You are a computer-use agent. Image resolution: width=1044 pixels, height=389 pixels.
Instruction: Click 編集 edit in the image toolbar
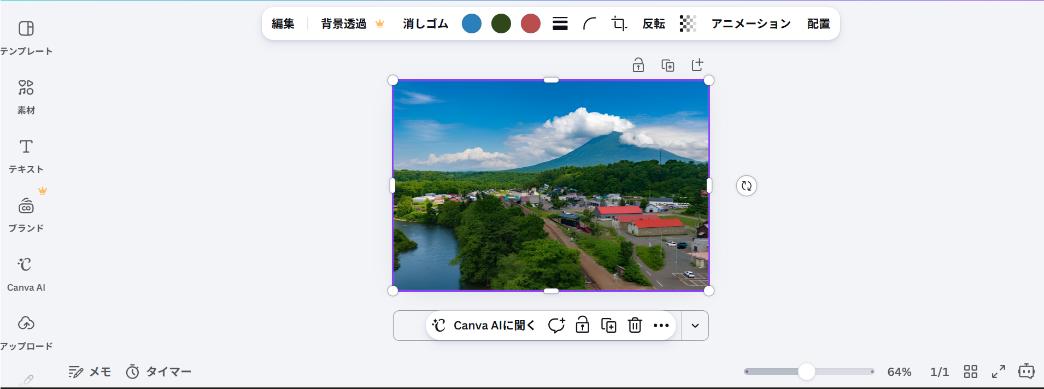pyautogui.click(x=283, y=24)
